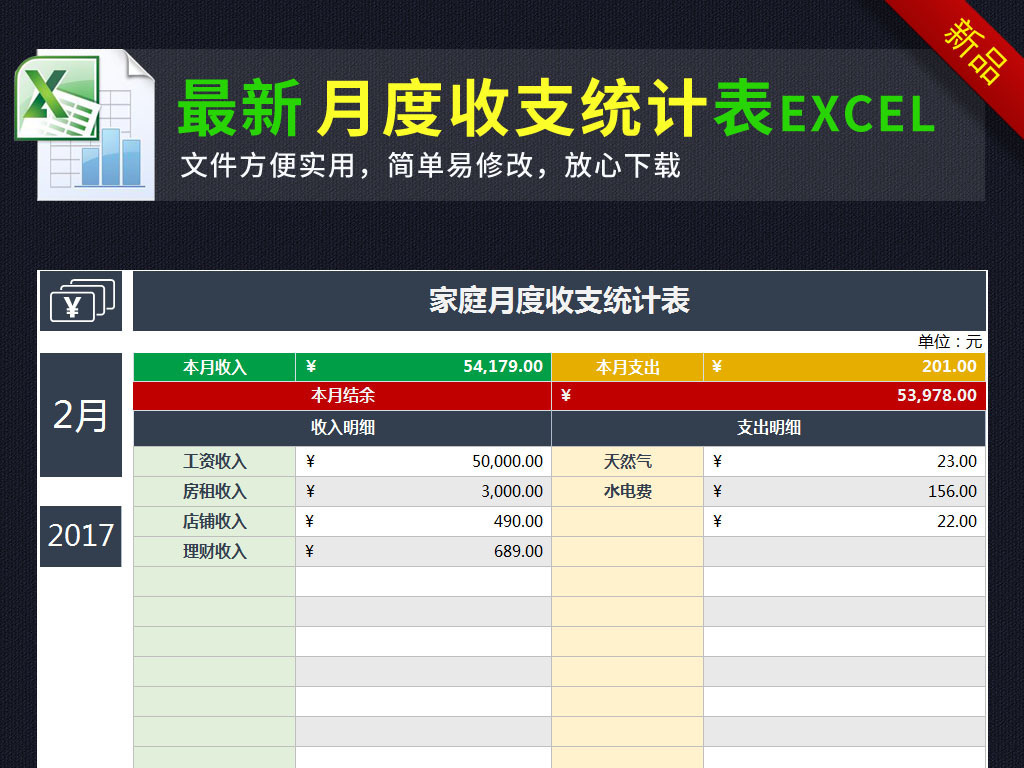Select the 最新月度收支统计表EXCEL headline
Viewport: 1024px width, 768px height.
coord(556,108)
